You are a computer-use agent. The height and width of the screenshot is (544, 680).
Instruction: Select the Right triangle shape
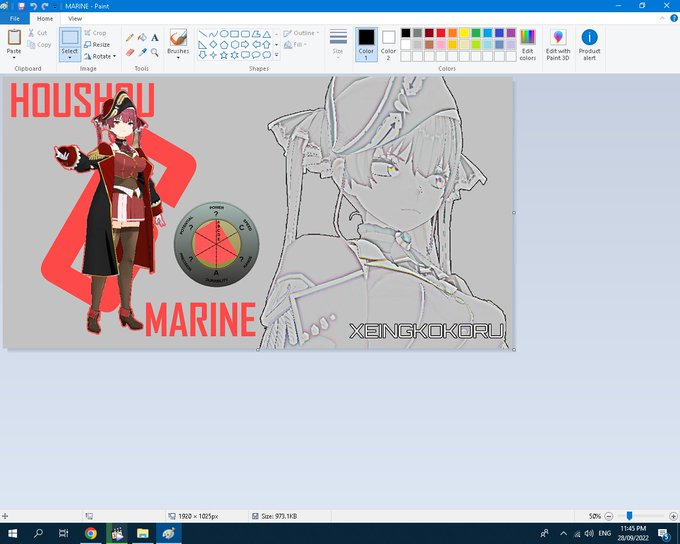[x=203, y=44]
